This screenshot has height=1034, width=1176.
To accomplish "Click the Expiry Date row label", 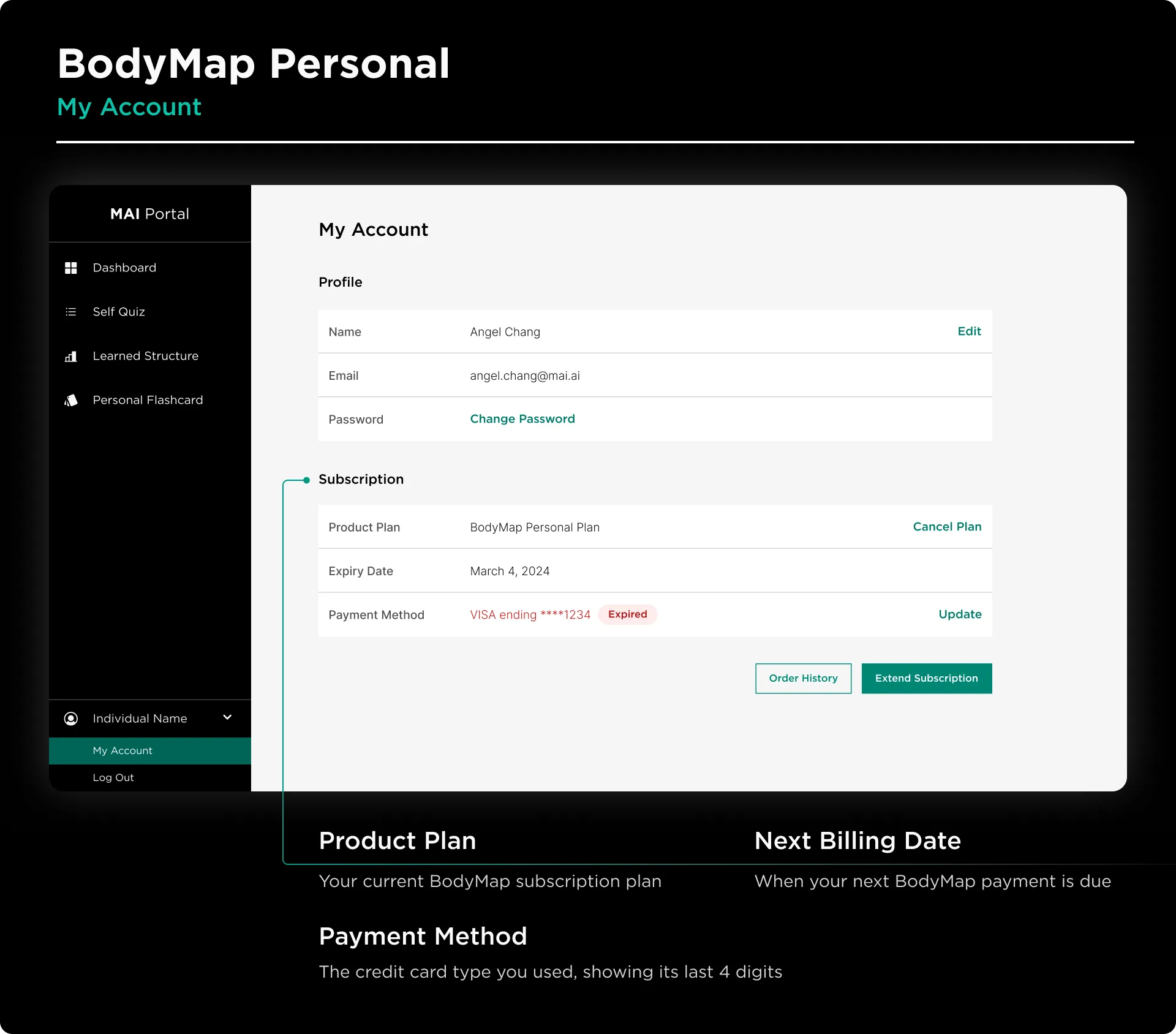I will coord(360,571).
